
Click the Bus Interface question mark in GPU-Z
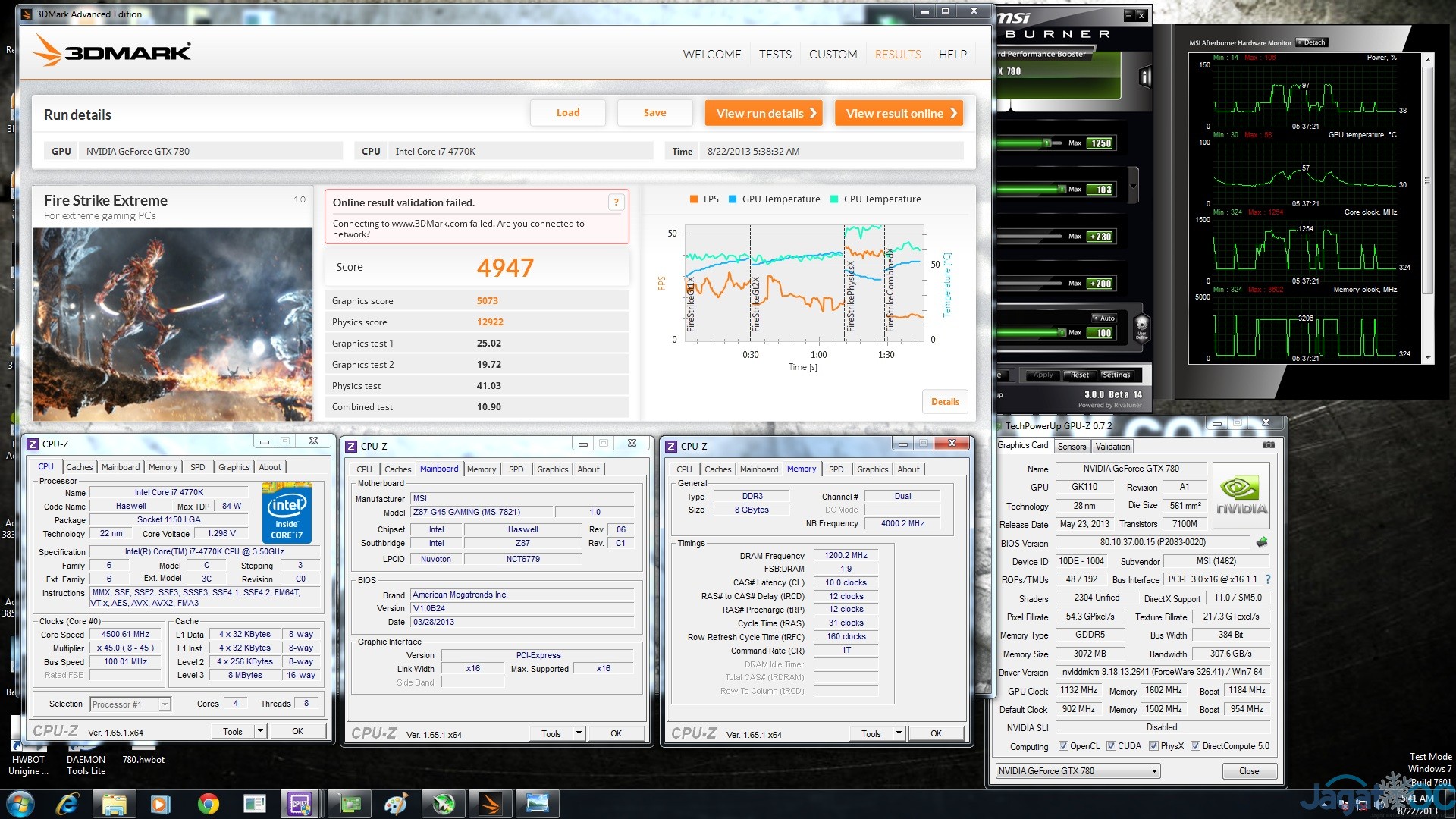[x=1267, y=579]
